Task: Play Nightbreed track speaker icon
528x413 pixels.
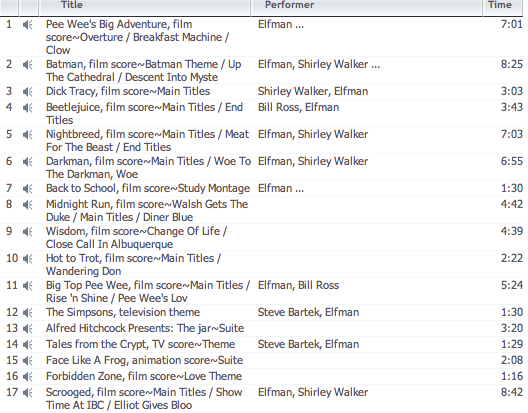Action: [28, 135]
